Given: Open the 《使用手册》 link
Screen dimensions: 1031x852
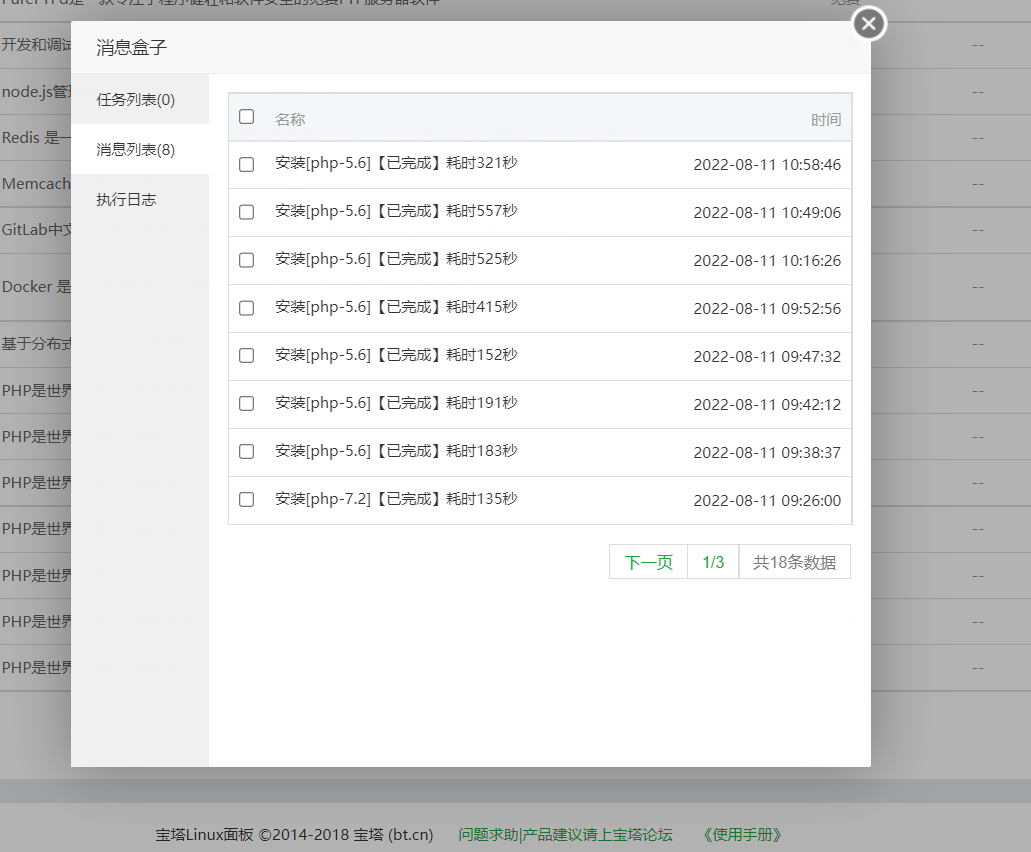Looking at the screenshot, I should tap(742, 835).
